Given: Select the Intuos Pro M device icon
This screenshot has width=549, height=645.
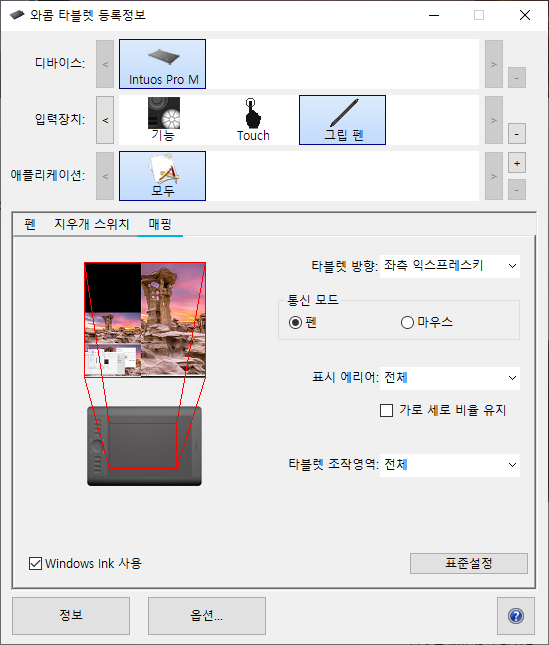Looking at the screenshot, I should click(162, 64).
